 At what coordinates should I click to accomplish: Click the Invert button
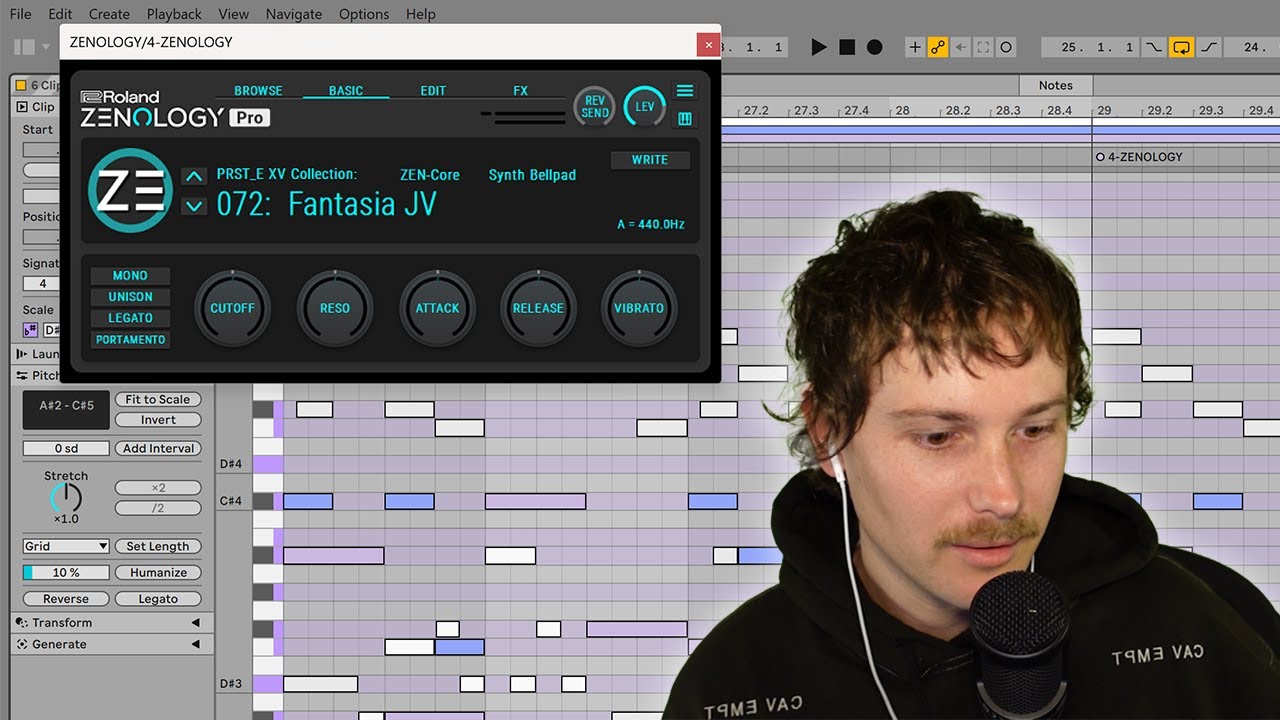click(x=158, y=420)
